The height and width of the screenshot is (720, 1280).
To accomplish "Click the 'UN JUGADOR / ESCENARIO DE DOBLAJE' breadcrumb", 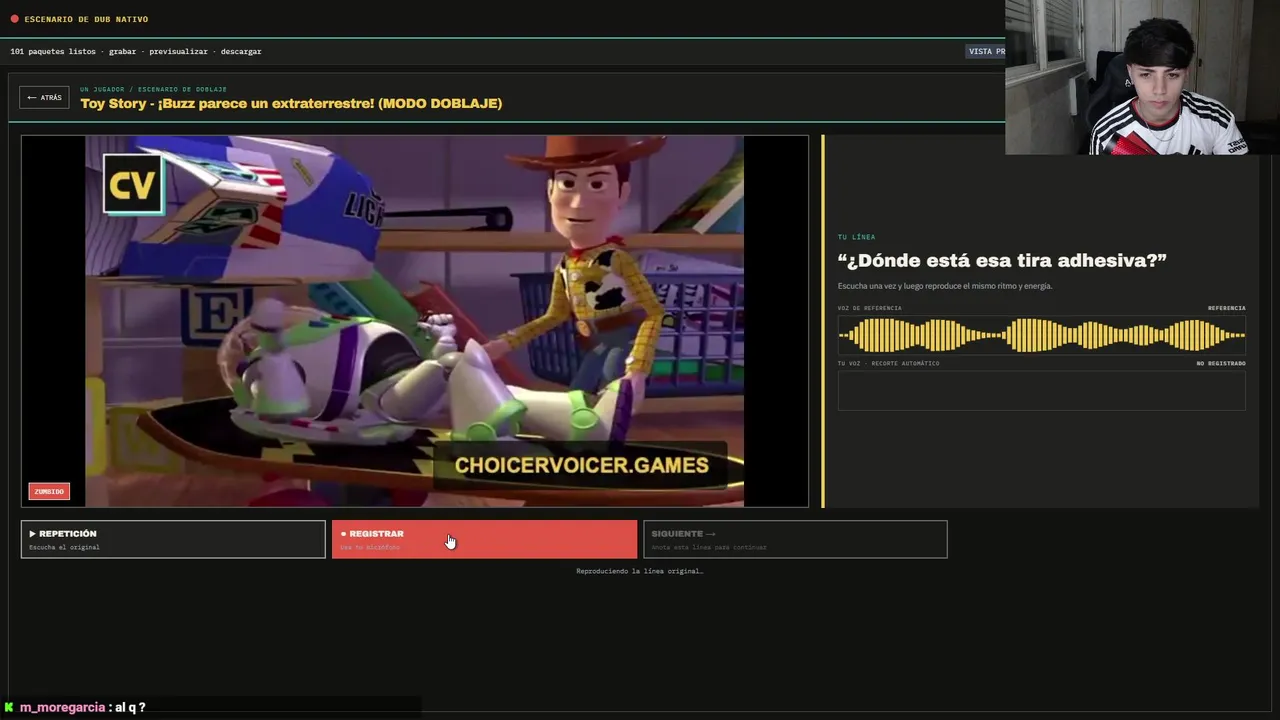I will pos(153,89).
